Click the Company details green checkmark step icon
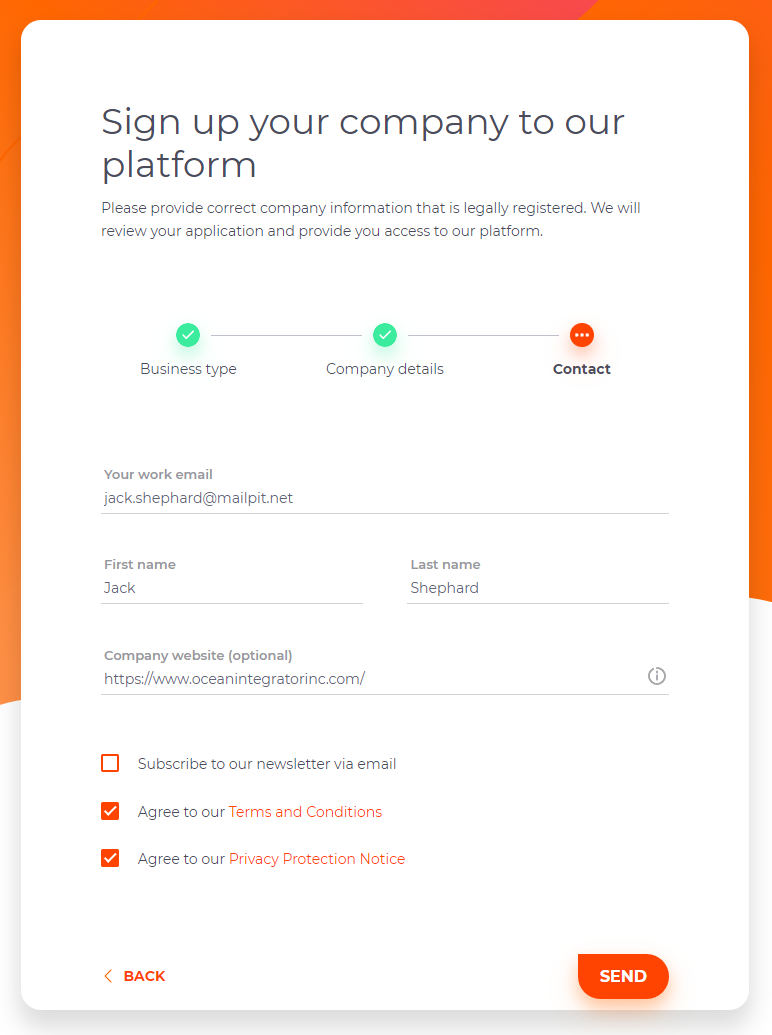This screenshot has height=1035, width=772. (x=385, y=335)
